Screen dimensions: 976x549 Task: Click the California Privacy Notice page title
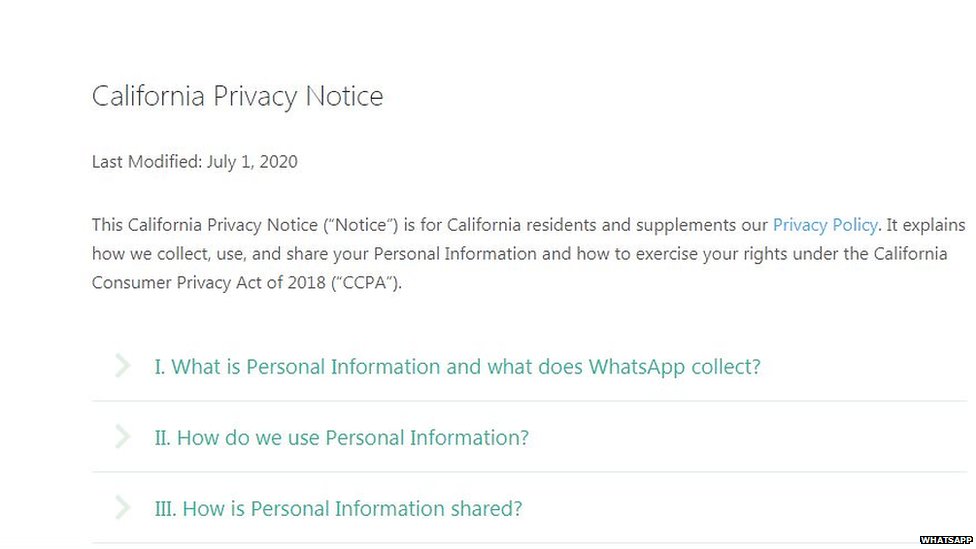pyautogui.click(x=237, y=97)
